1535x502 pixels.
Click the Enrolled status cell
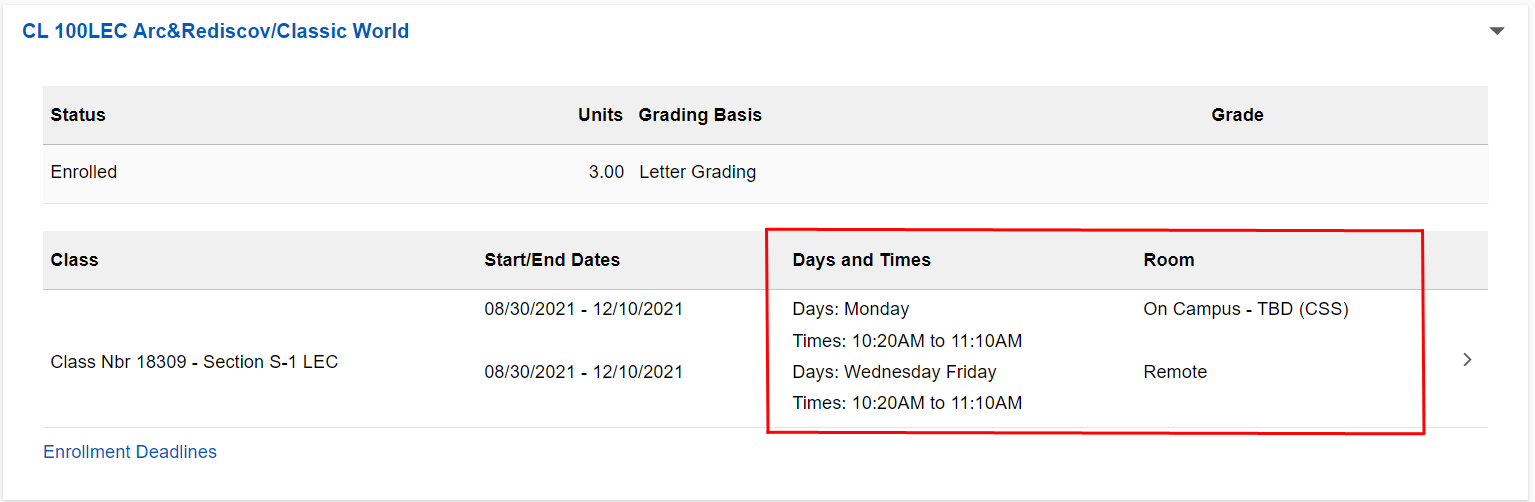pos(84,172)
